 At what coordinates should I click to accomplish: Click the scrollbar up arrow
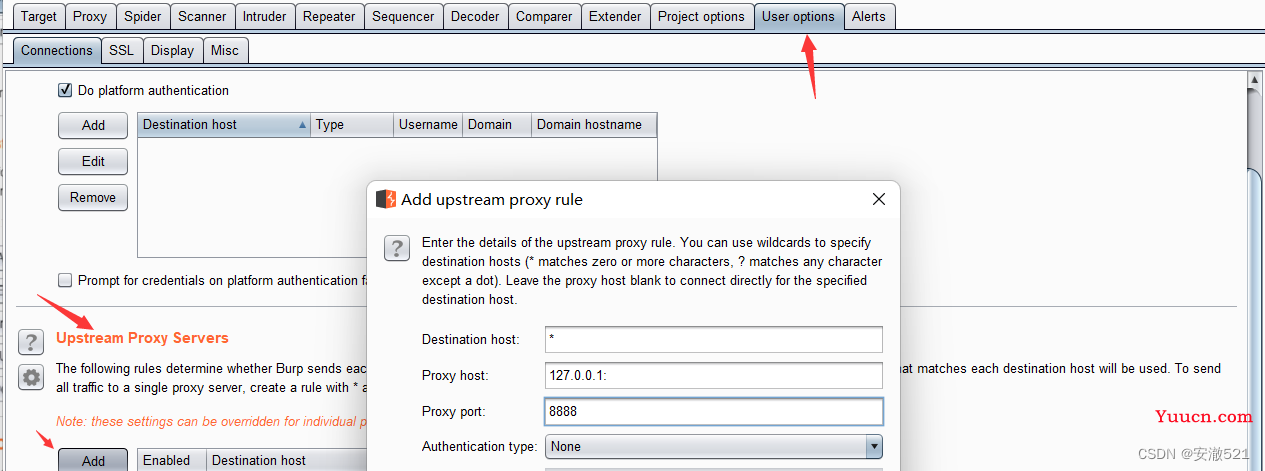pyautogui.click(x=1255, y=78)
